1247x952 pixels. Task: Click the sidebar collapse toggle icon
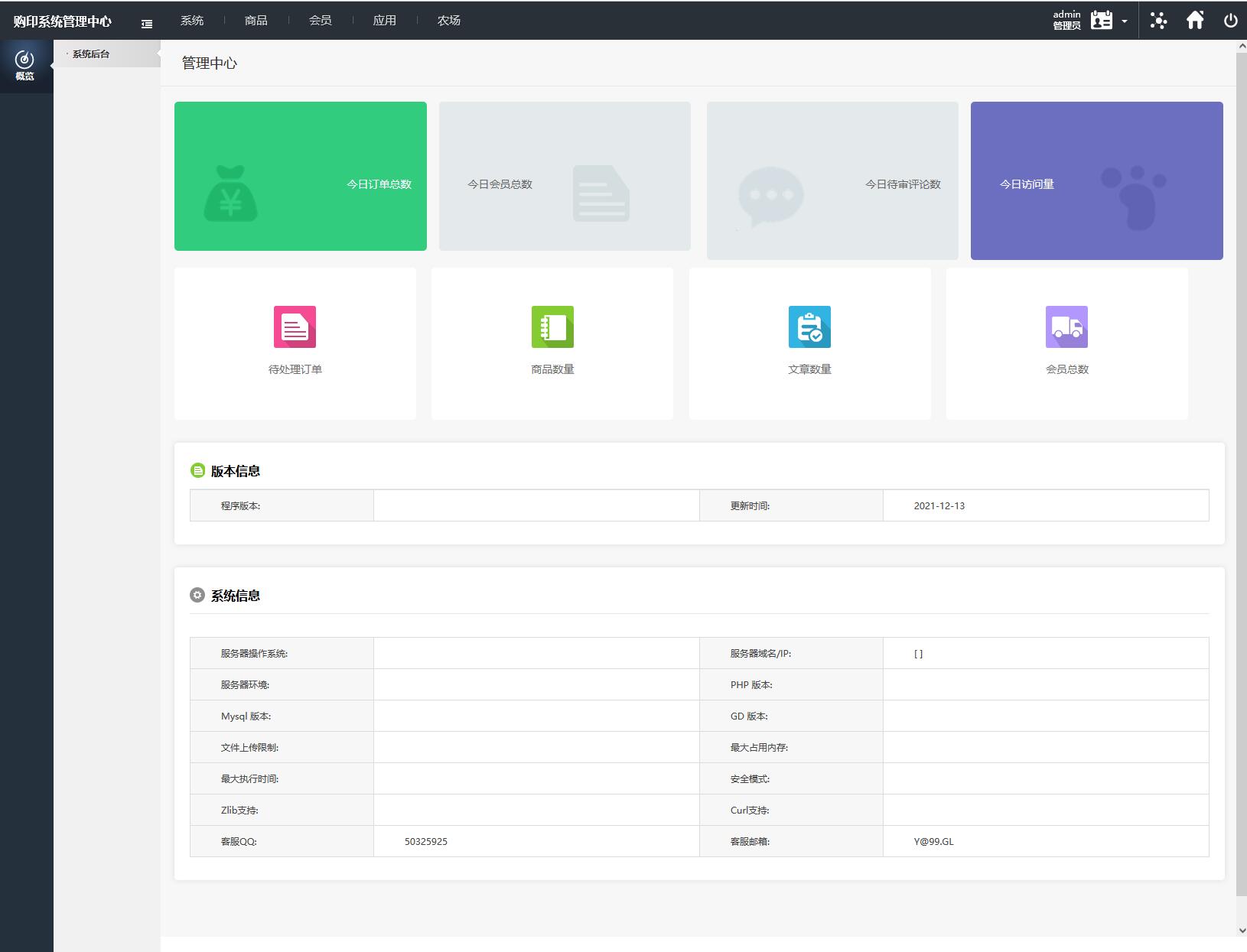(147, 24)
